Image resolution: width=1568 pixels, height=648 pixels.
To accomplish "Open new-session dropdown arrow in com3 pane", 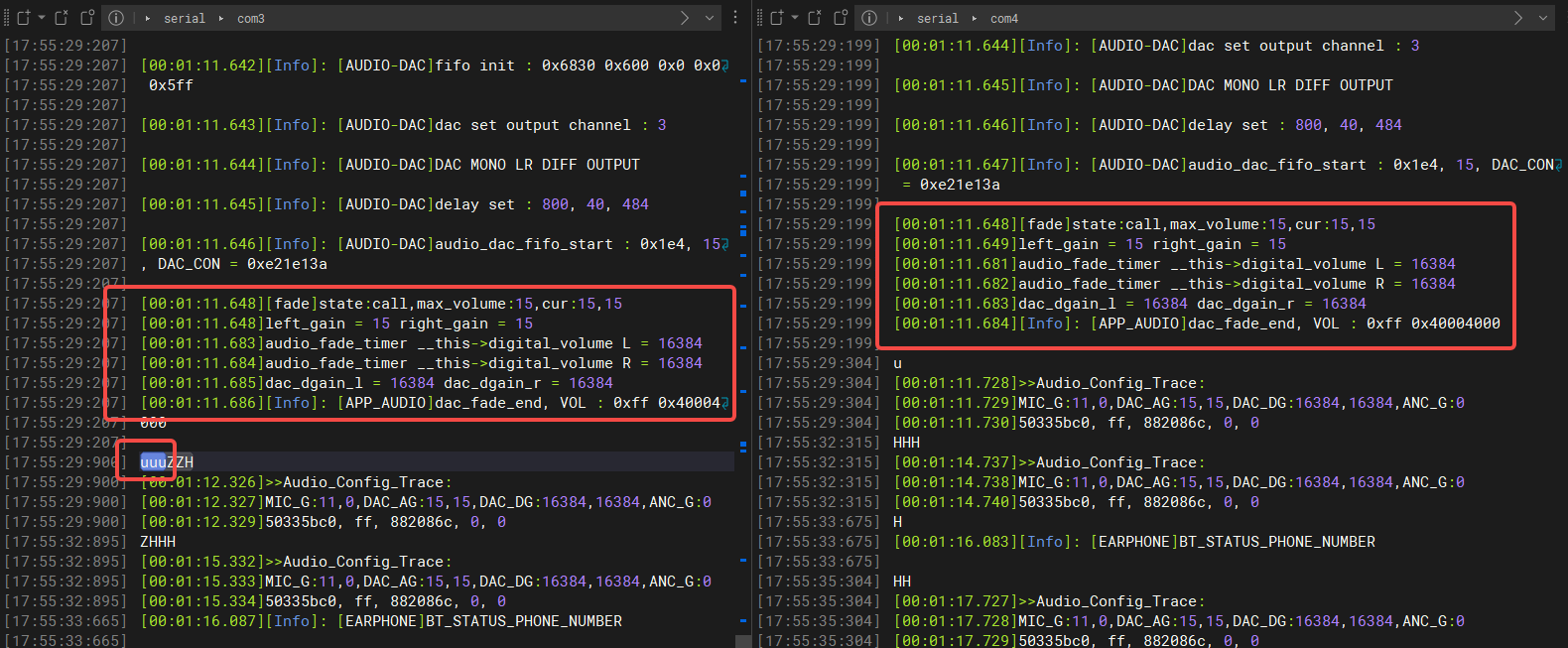I will [x=42, y=18].
